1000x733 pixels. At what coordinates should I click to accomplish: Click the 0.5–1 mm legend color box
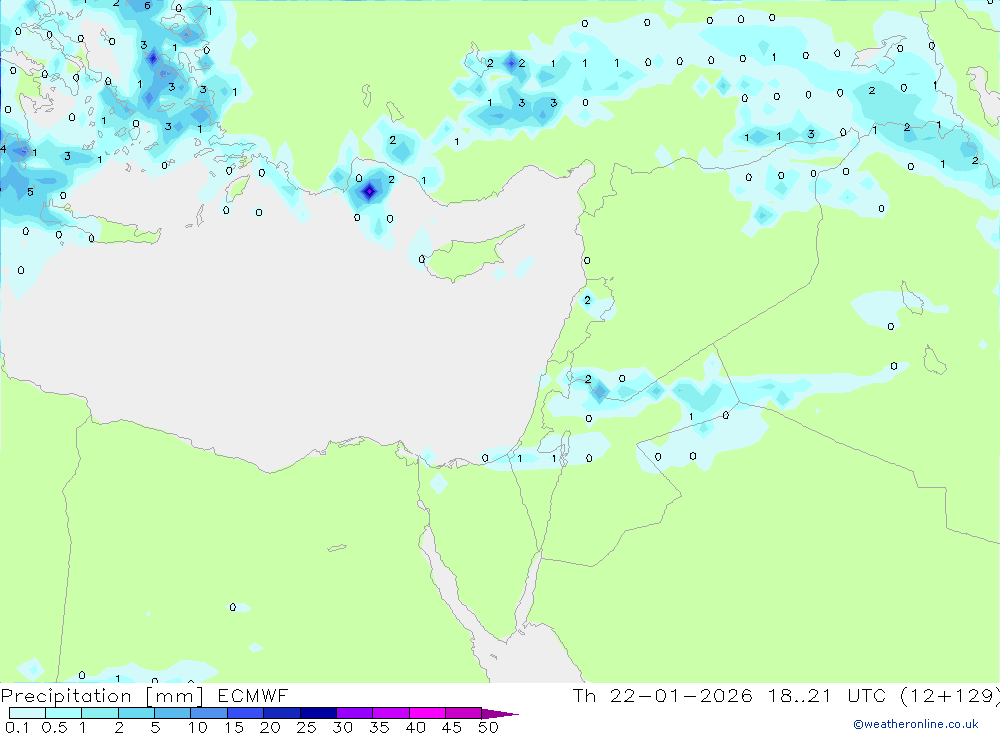(x=64, y=713)
